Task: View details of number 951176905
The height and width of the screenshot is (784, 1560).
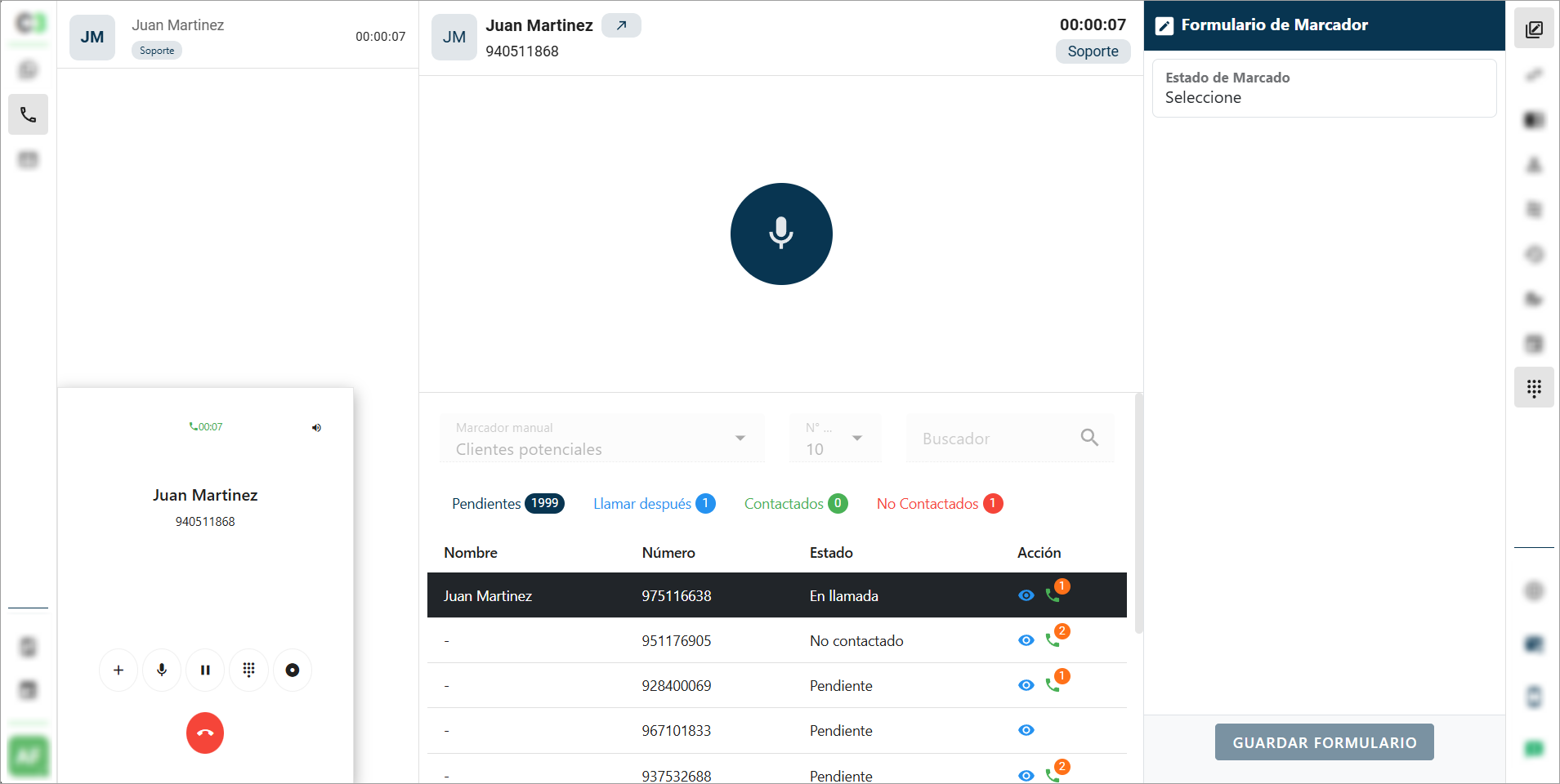Action: [1026, 640]
